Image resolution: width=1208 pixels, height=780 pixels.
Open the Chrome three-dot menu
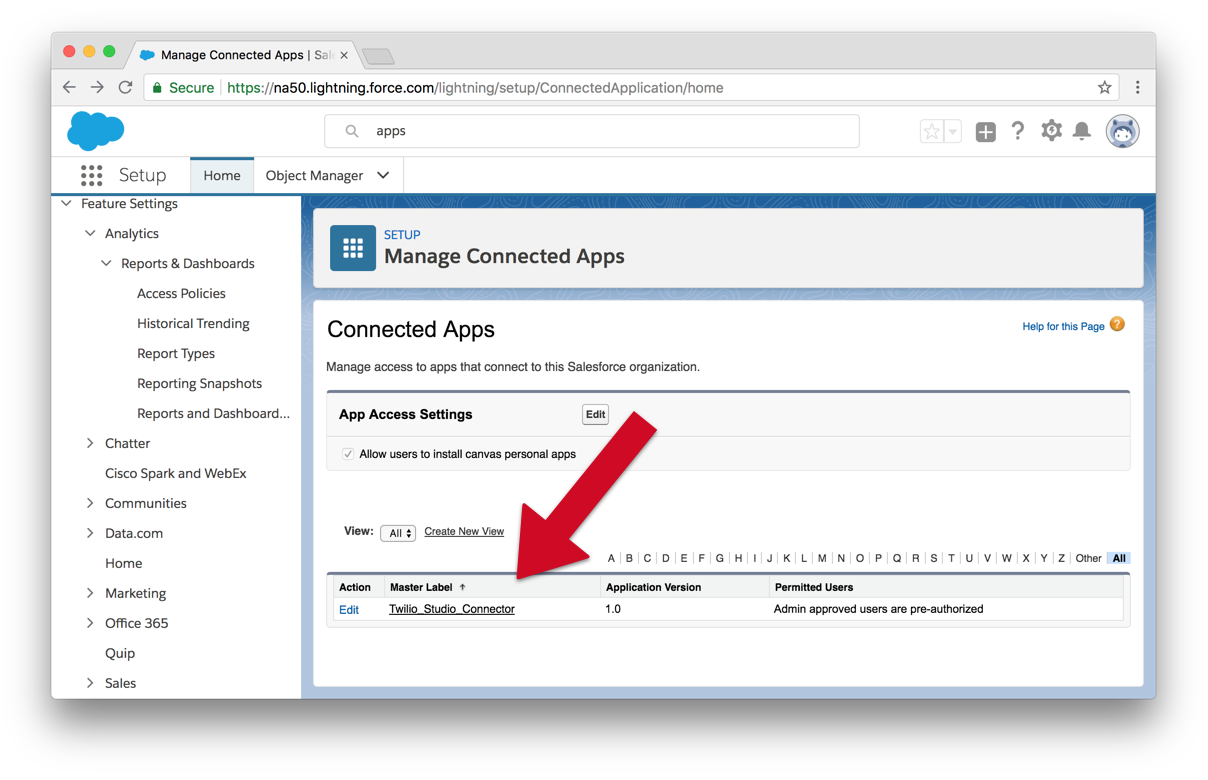(x=1137, y=88)
